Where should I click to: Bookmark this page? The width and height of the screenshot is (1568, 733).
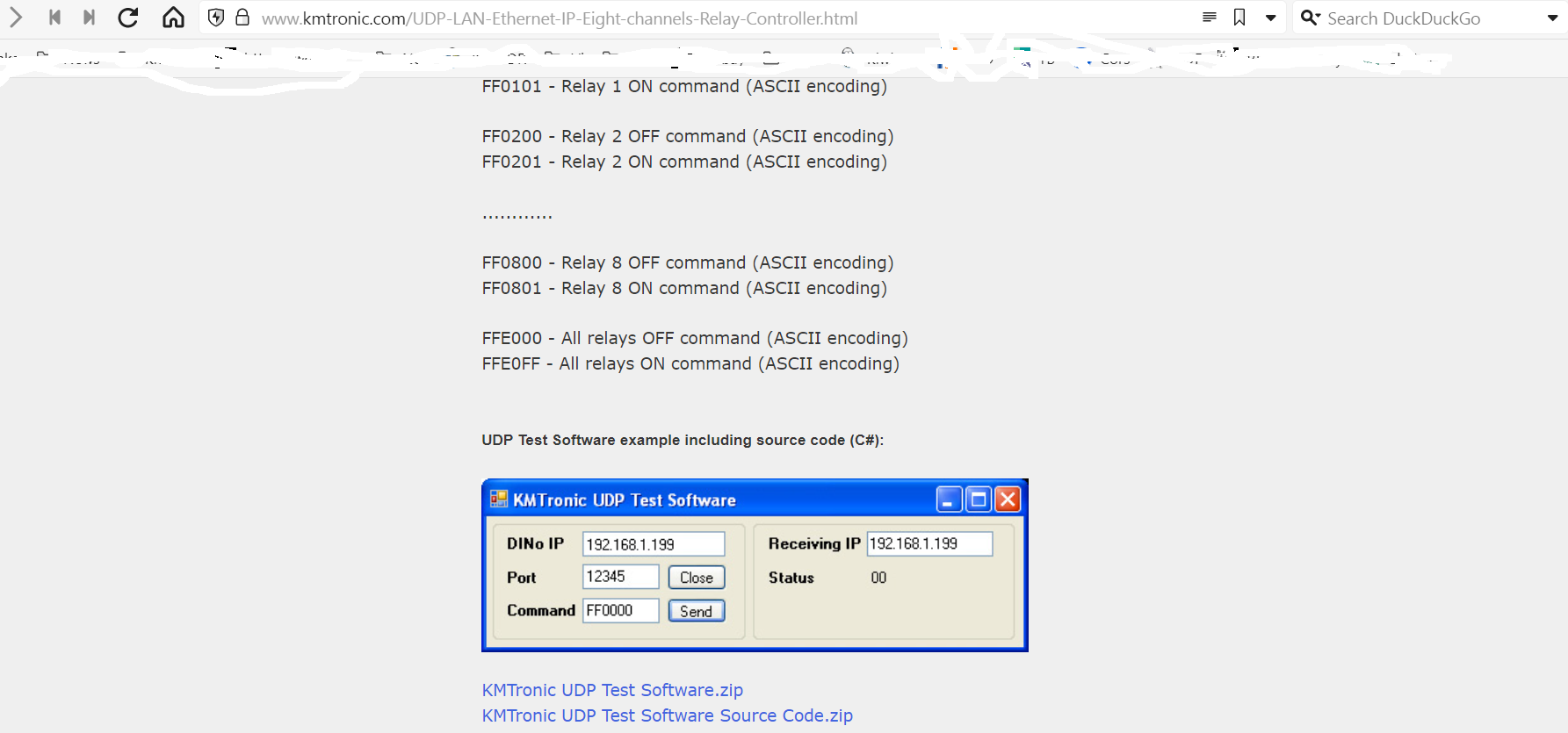[x=1239, y=18]
